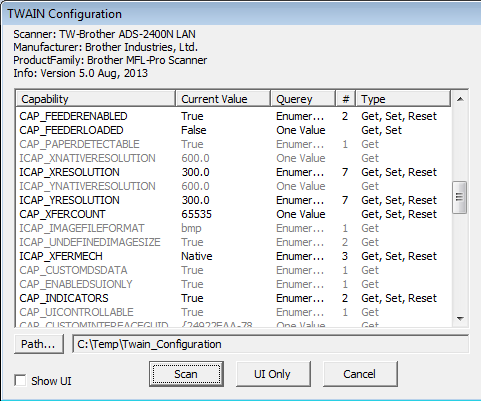Click Get, Set type of CAP_FEEDERLOADED
481x401 pixels.
pos(382,130)
